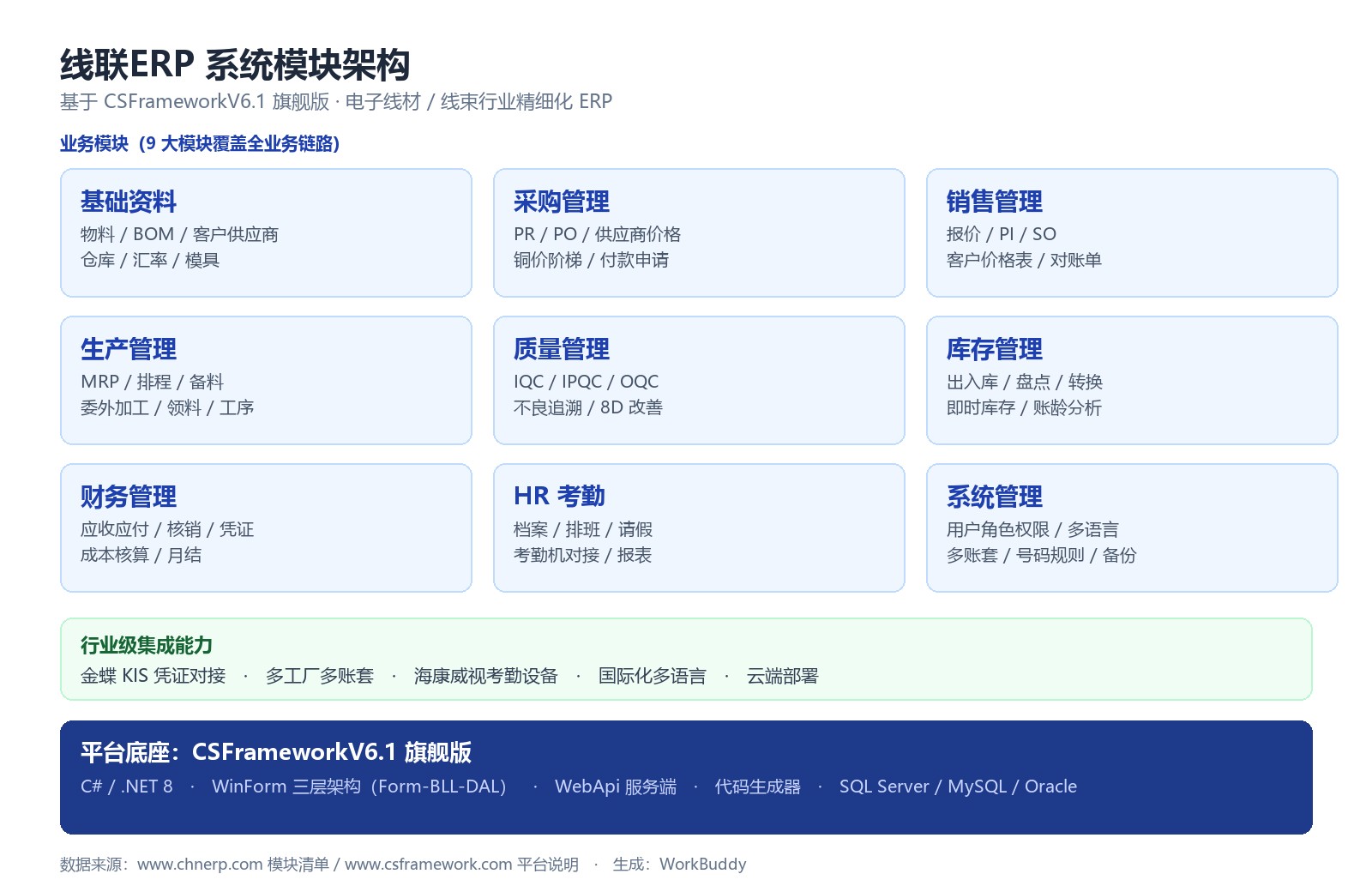The image size is (1372, 892).
Task: Click the 生成：WorkBuddy footer note
Action: pos(680,864)
